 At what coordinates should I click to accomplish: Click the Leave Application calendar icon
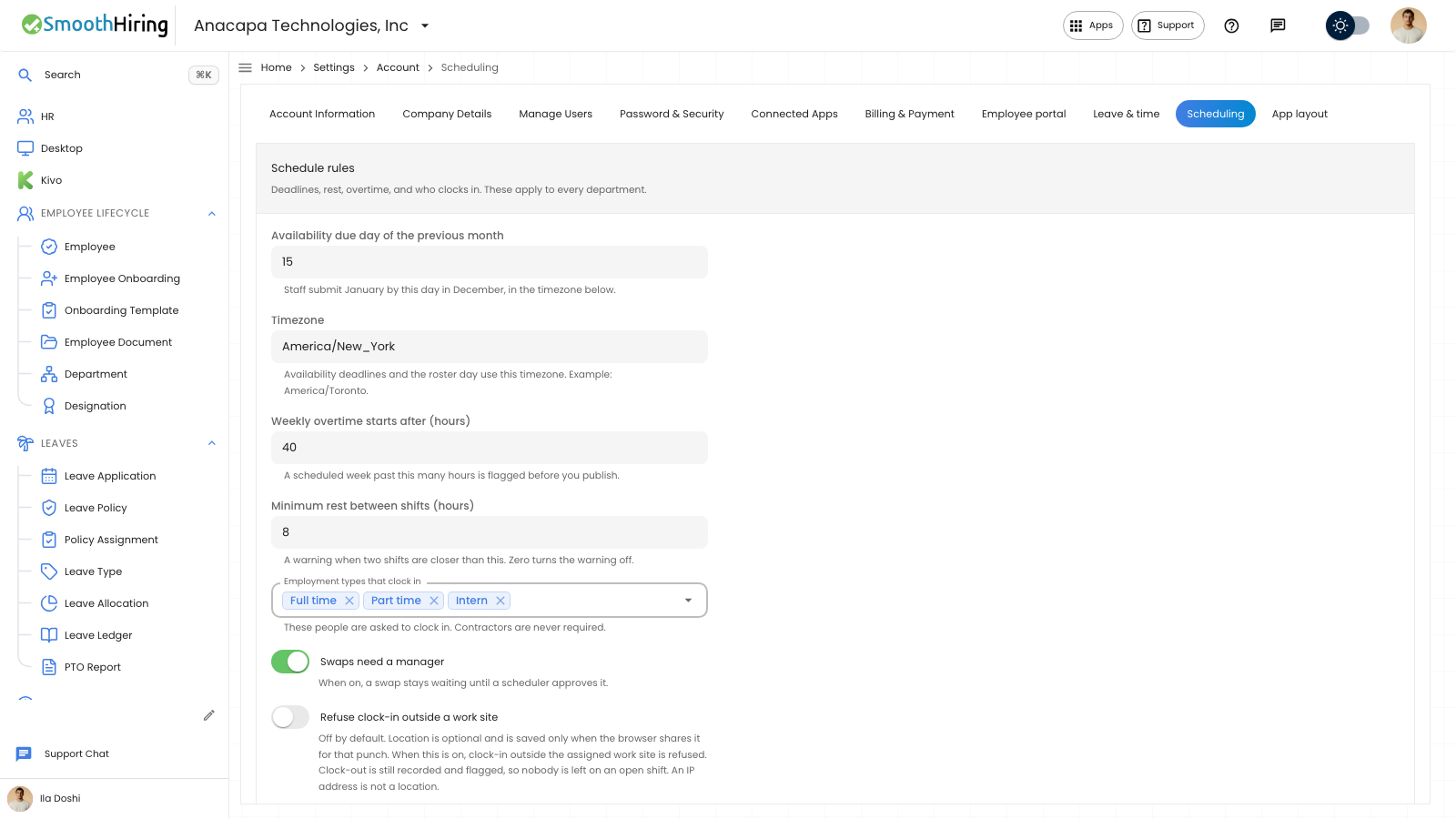coord(49,476)
